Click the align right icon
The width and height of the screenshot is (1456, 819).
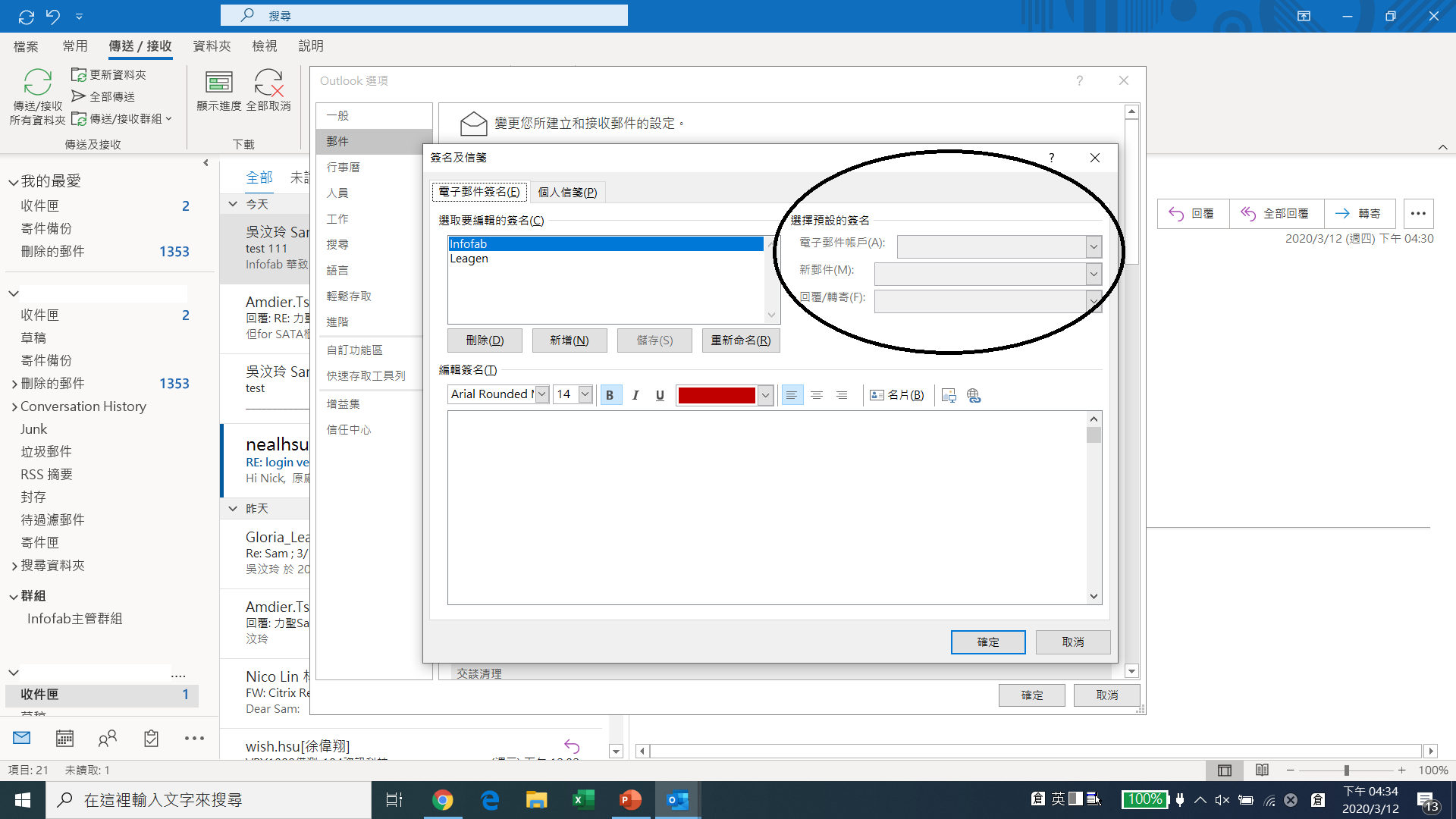[842, 395]
